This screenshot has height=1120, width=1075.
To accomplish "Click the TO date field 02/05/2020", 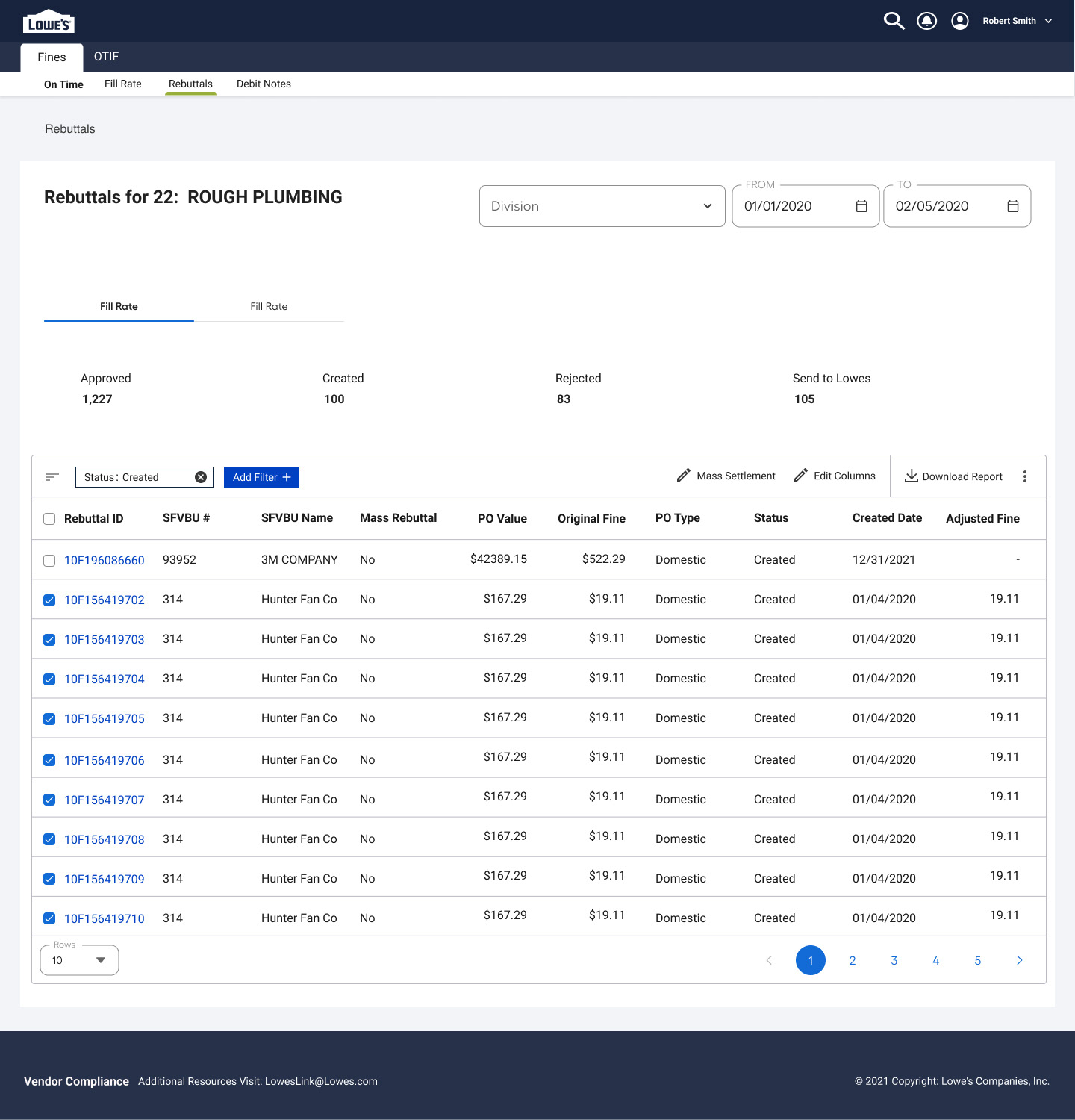I will pos(957,206).
